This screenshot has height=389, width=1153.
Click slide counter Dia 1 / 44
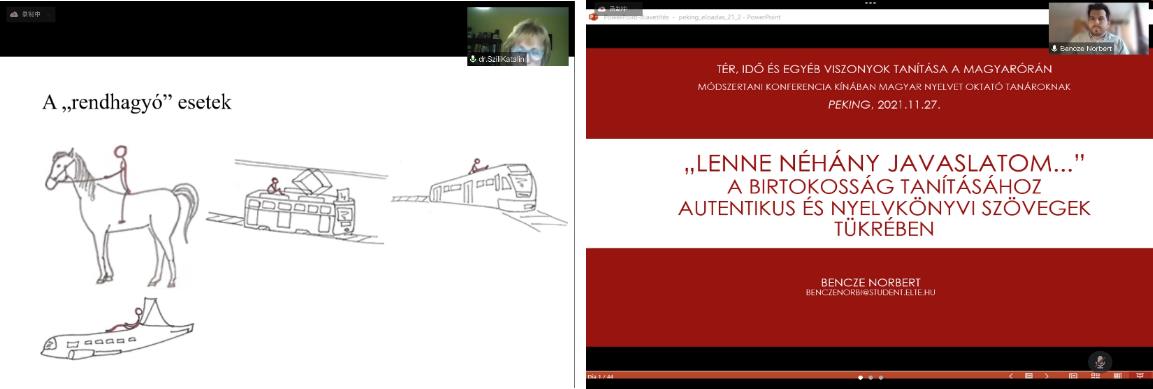pos(601,377)
